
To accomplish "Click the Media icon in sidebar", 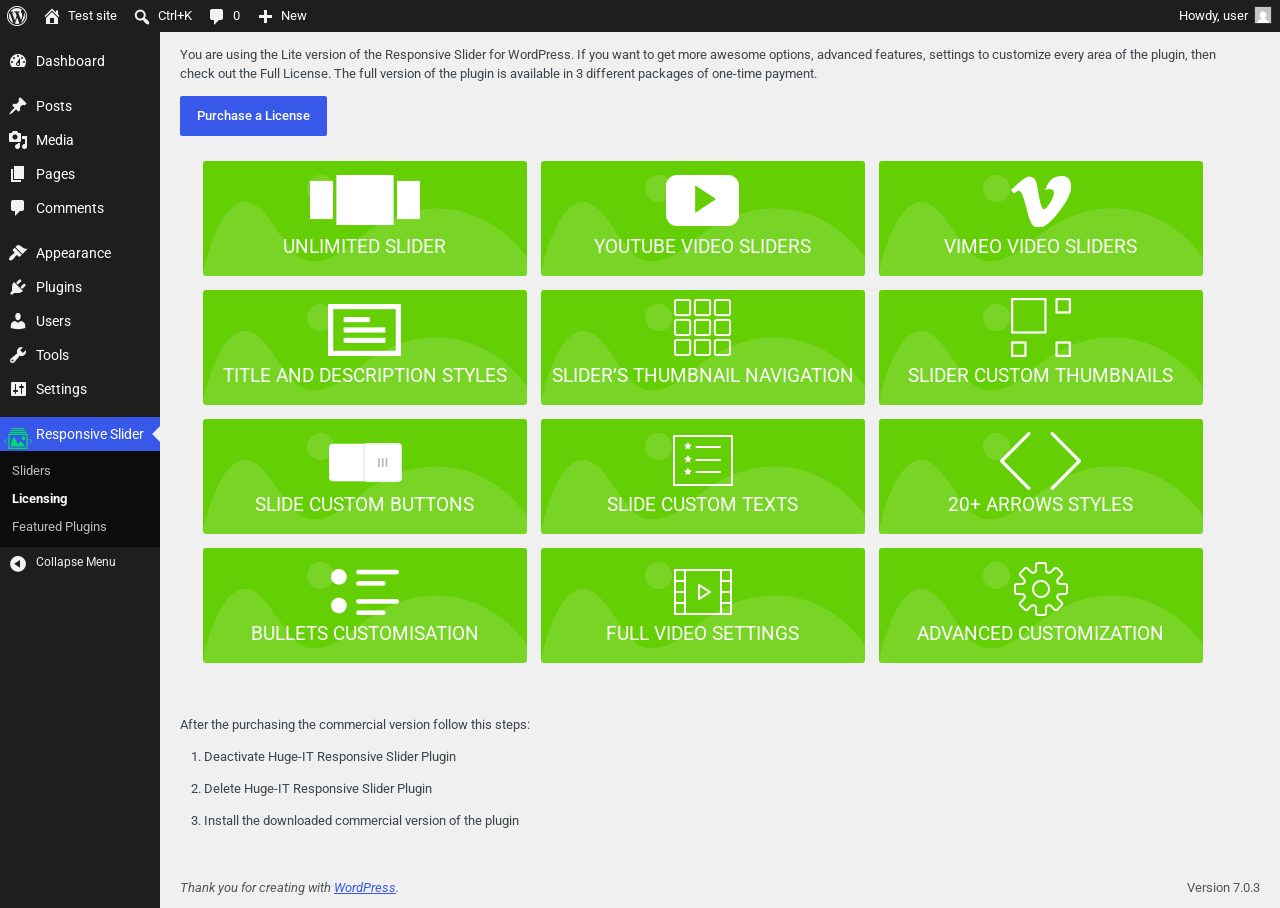I will coord(18,140).
